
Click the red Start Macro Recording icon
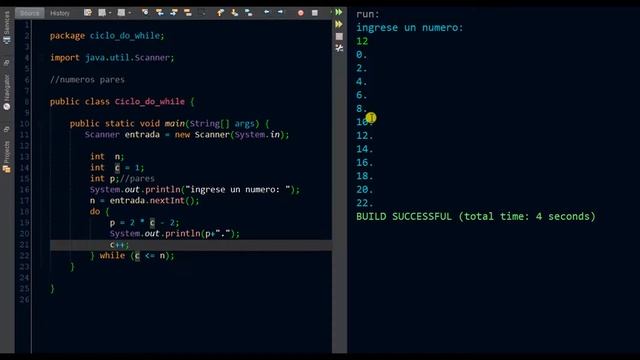tap(301, 13)
